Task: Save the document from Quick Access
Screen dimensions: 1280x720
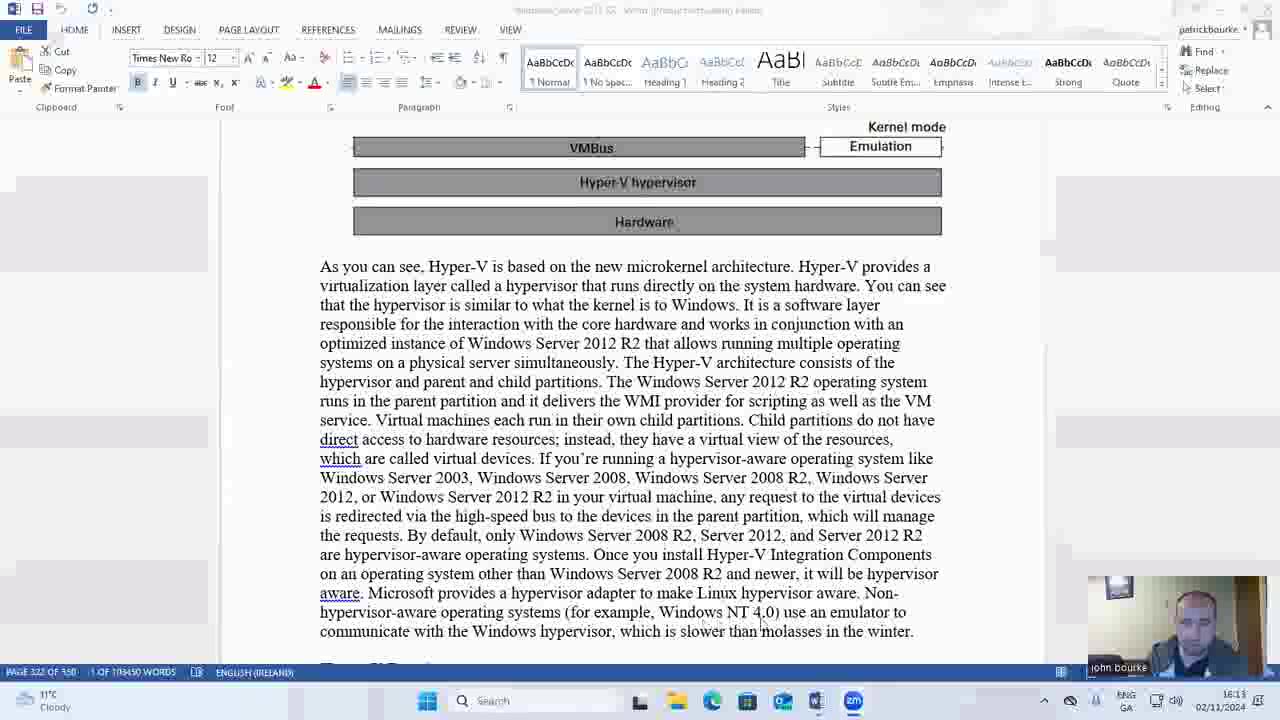Action: point(37,9)
